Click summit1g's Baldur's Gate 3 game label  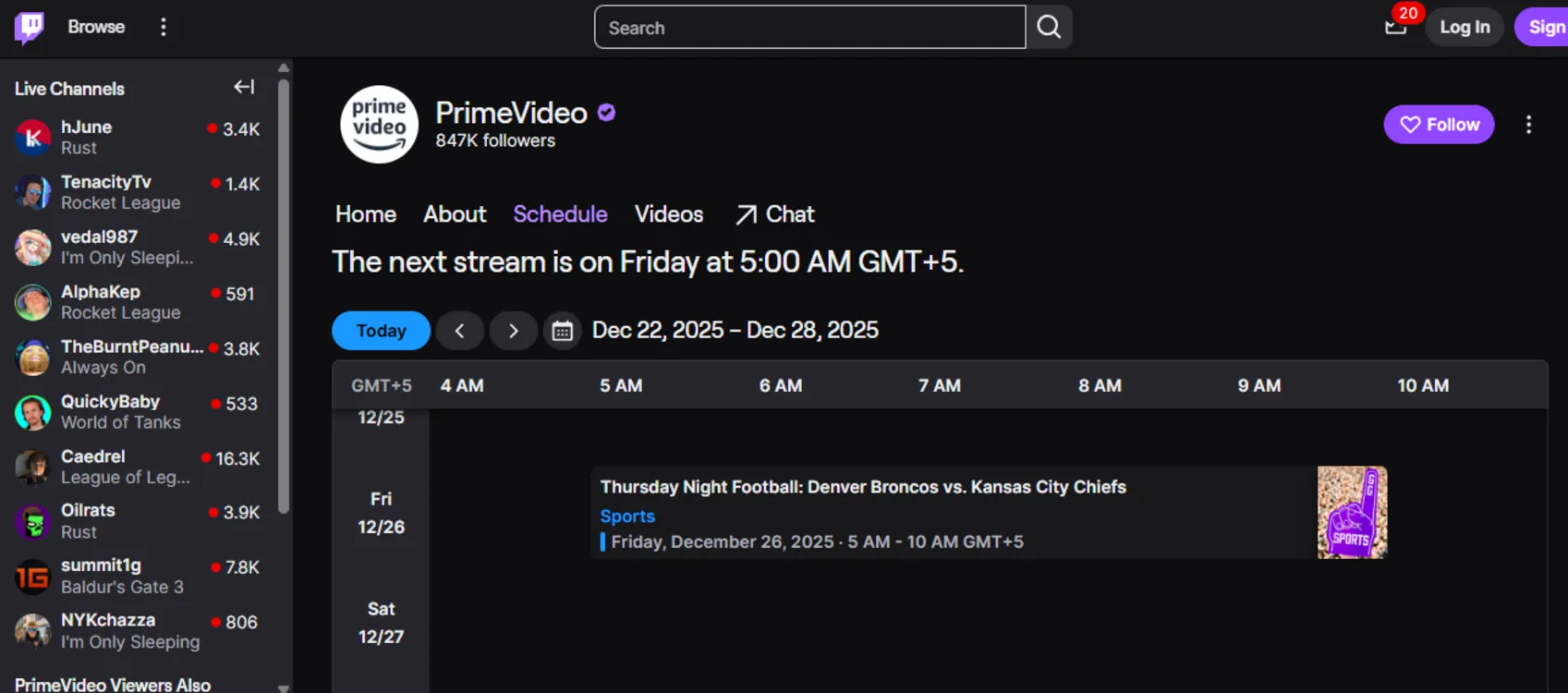(122, 587)
